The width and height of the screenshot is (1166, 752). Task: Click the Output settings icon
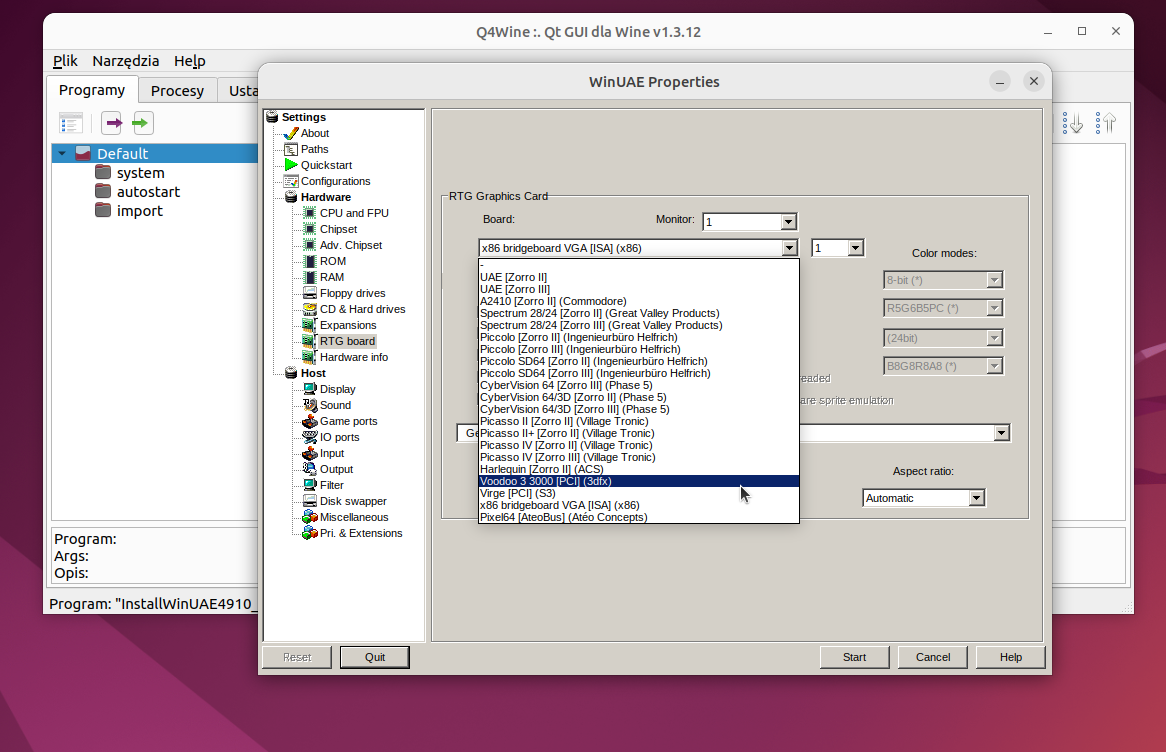pos(310,469)
